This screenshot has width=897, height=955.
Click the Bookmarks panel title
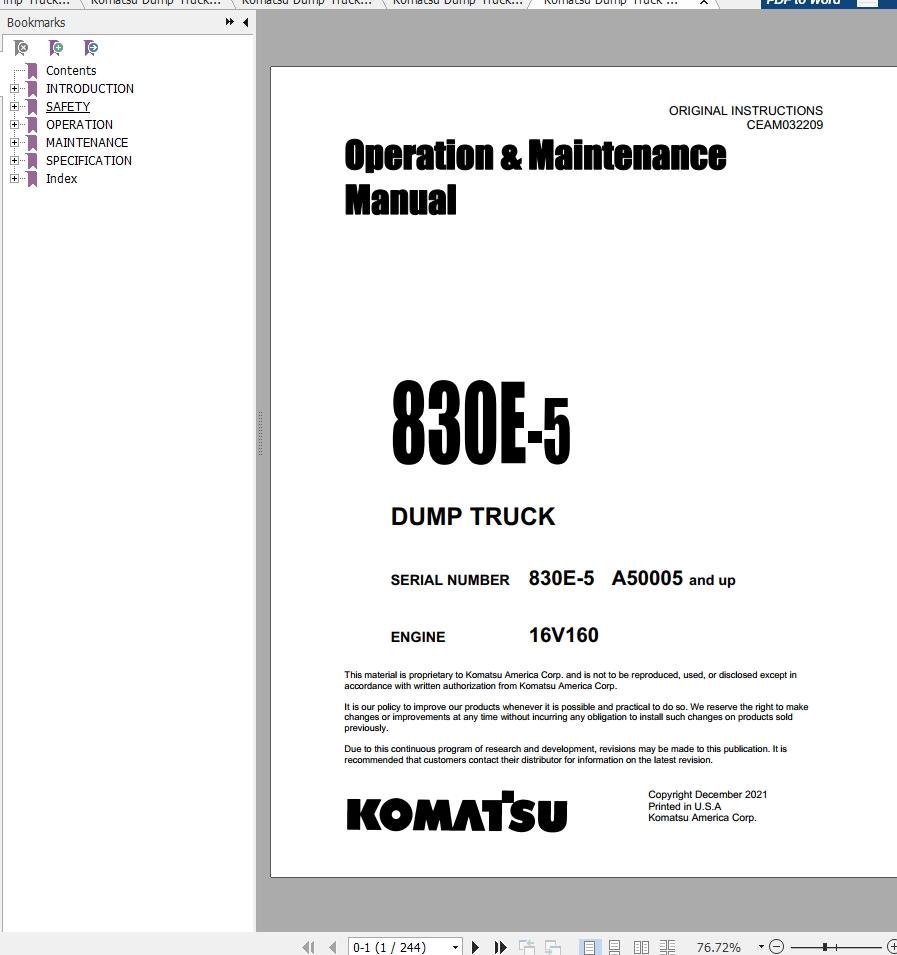[36, 23]
